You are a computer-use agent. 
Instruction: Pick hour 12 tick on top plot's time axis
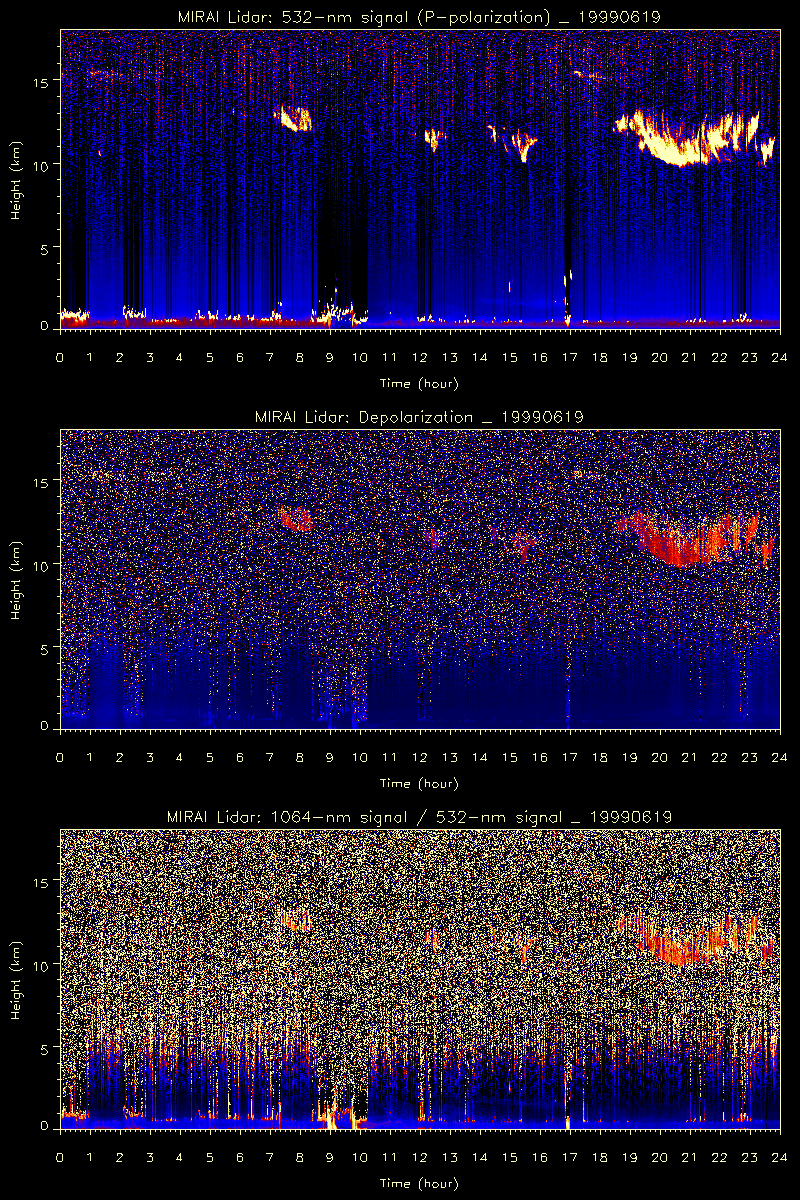(x=420, y=357)
